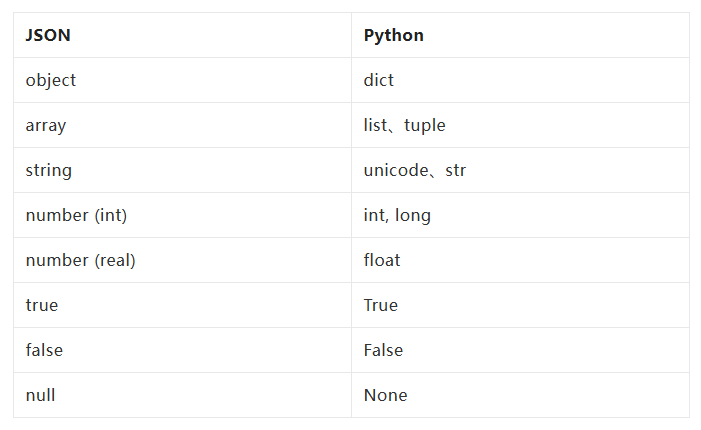The height and width of the screenshot is (430, 701).
Task: Click the Python column header
Action: (520, 35)
